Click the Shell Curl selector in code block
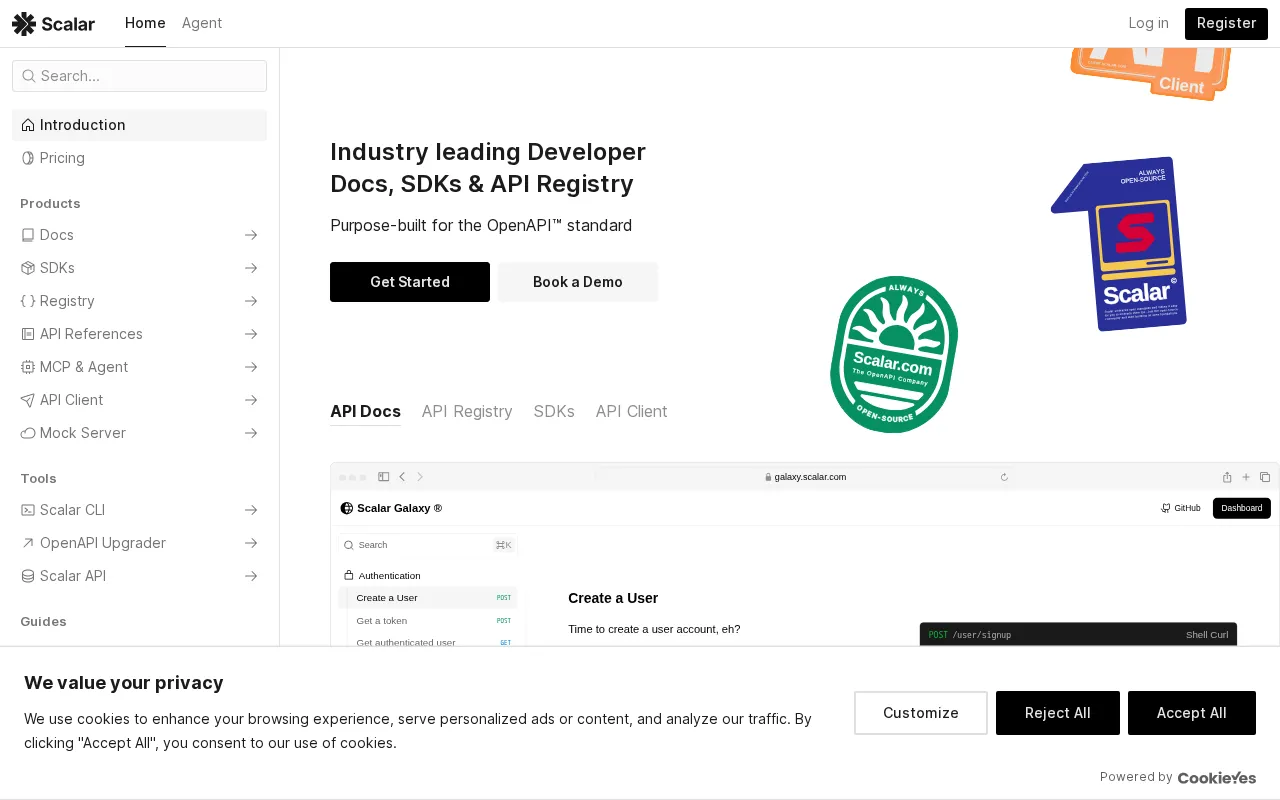The image size is (1280, 800). (x=1207, y=635)
